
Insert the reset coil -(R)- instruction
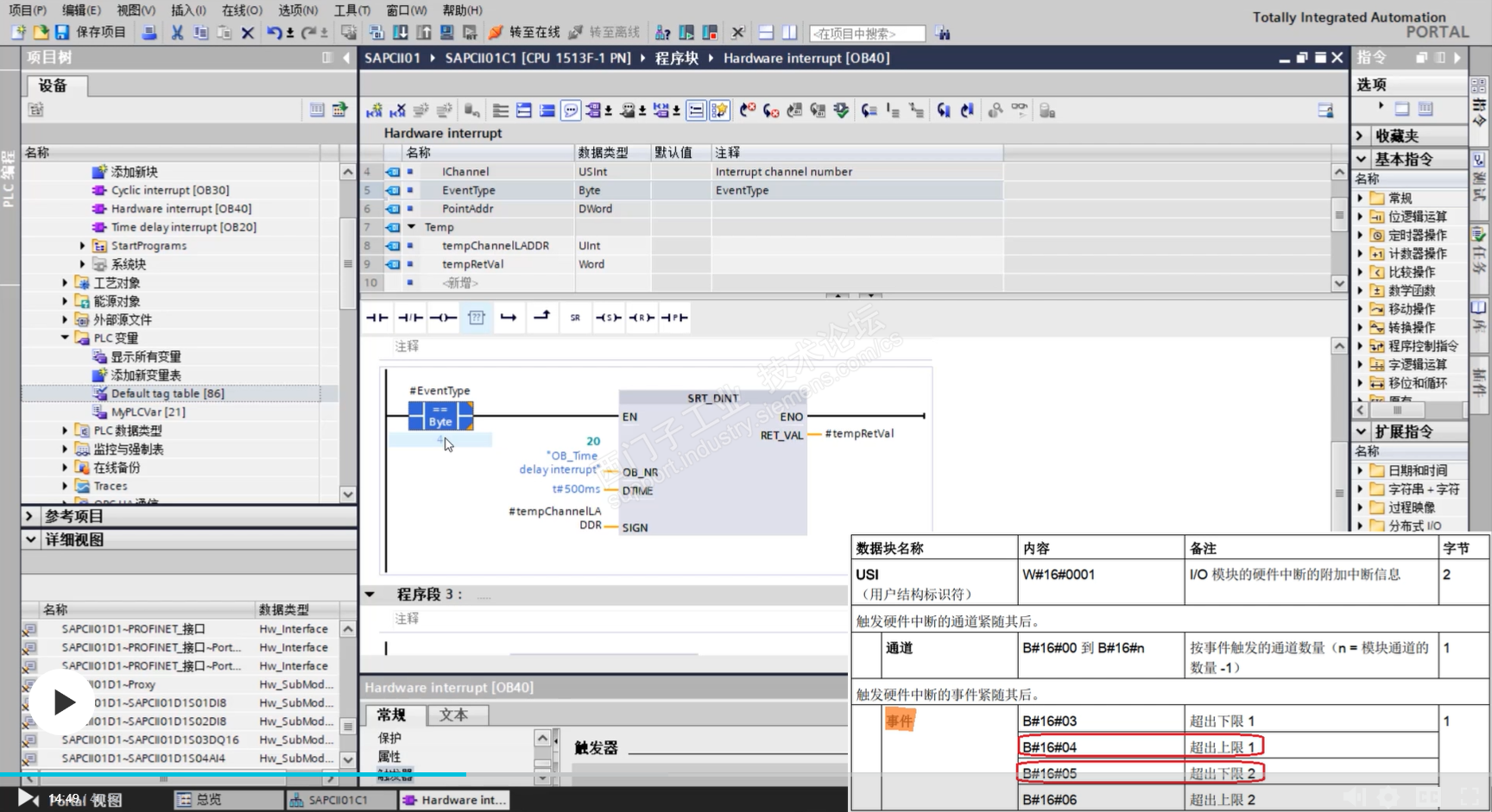pyautogui.click(x=641, y=318)
